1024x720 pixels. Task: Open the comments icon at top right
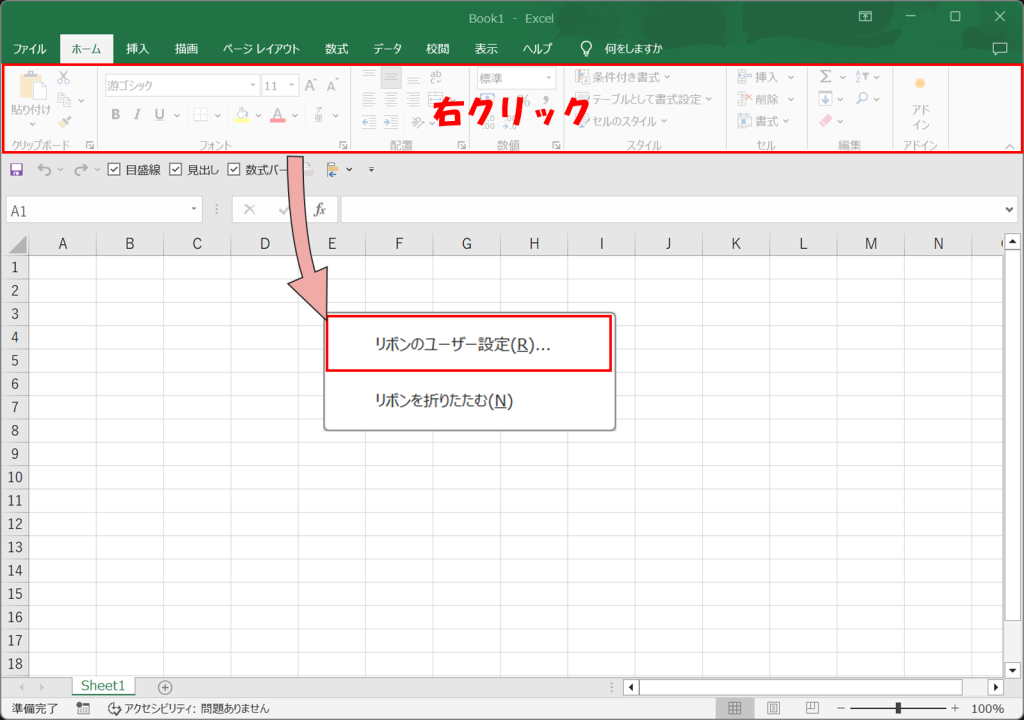point(999,48)
